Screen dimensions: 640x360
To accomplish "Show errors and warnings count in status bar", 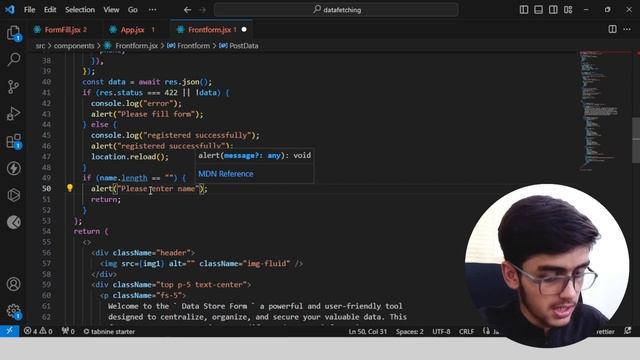I will pos(38,331).
